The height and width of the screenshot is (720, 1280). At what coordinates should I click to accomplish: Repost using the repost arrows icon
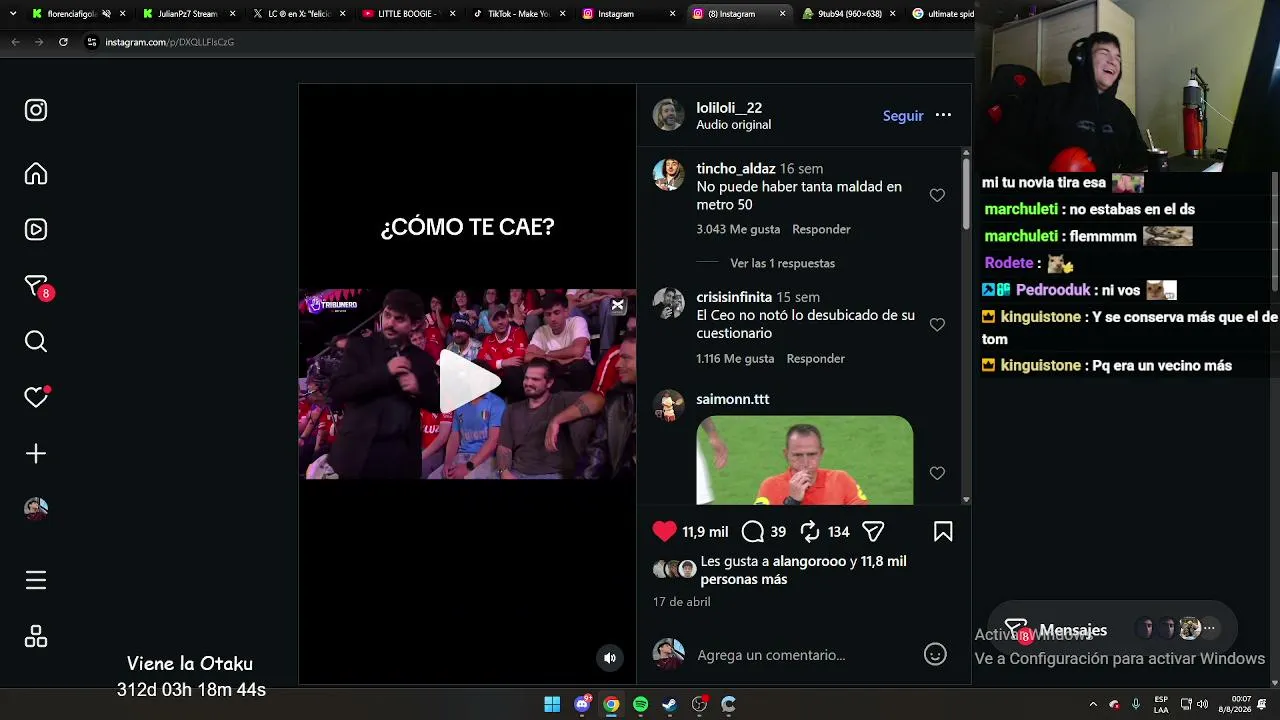[810, 532]
